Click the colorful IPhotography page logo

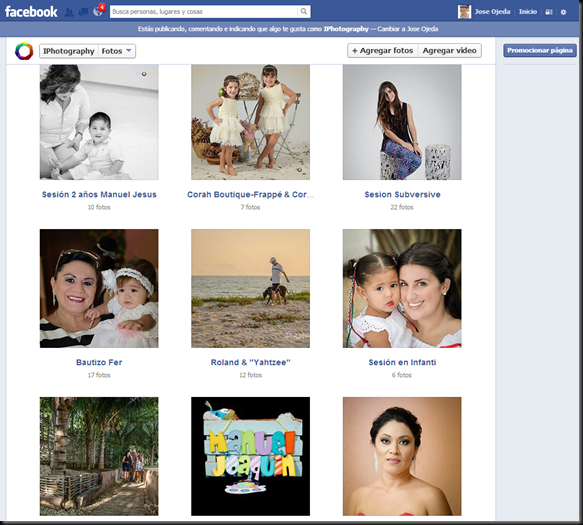point(24,51)
